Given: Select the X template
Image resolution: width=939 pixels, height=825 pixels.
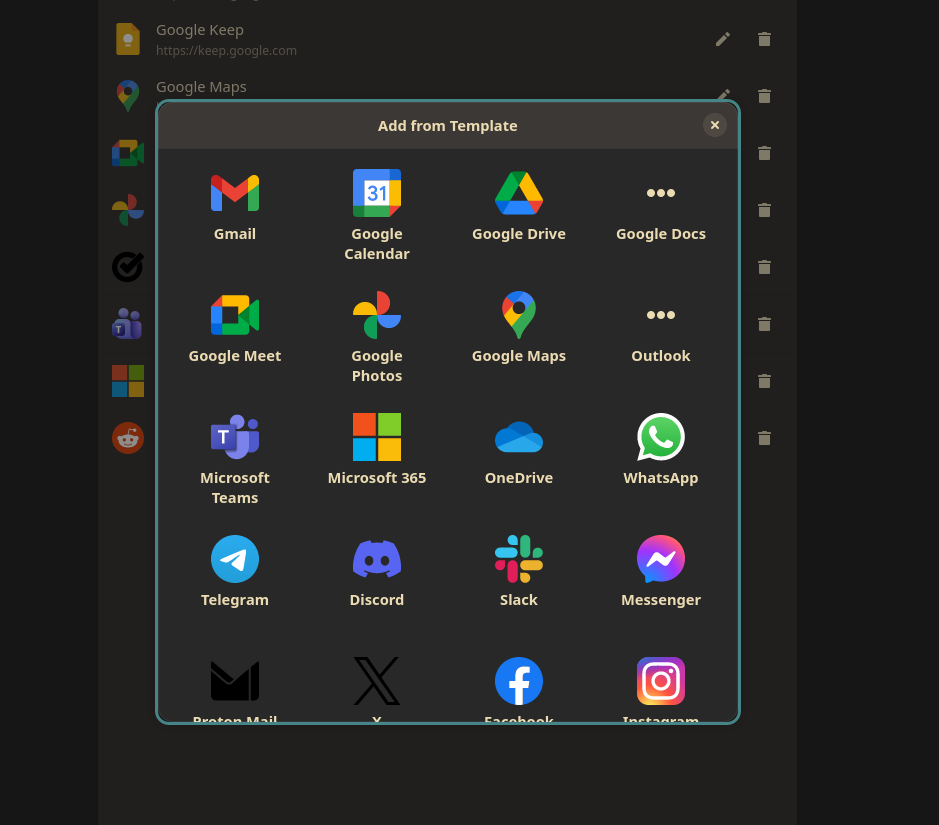Looking at the screenshot, I should [x=377, y=686].
